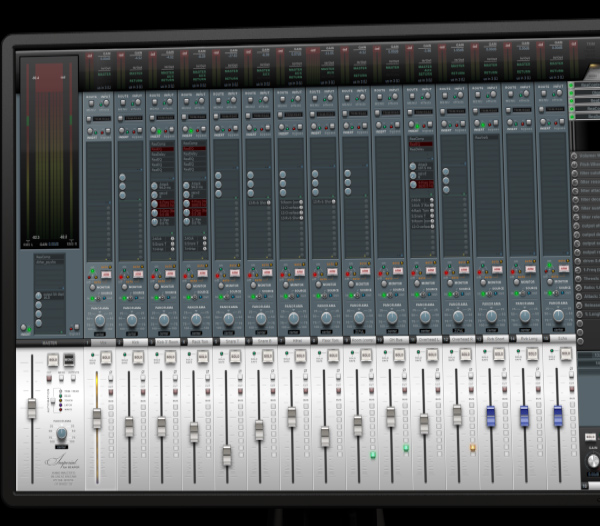Click the blue Rvb Short fader handle
This screenshot has width=600, height=526.
(491, 417)
